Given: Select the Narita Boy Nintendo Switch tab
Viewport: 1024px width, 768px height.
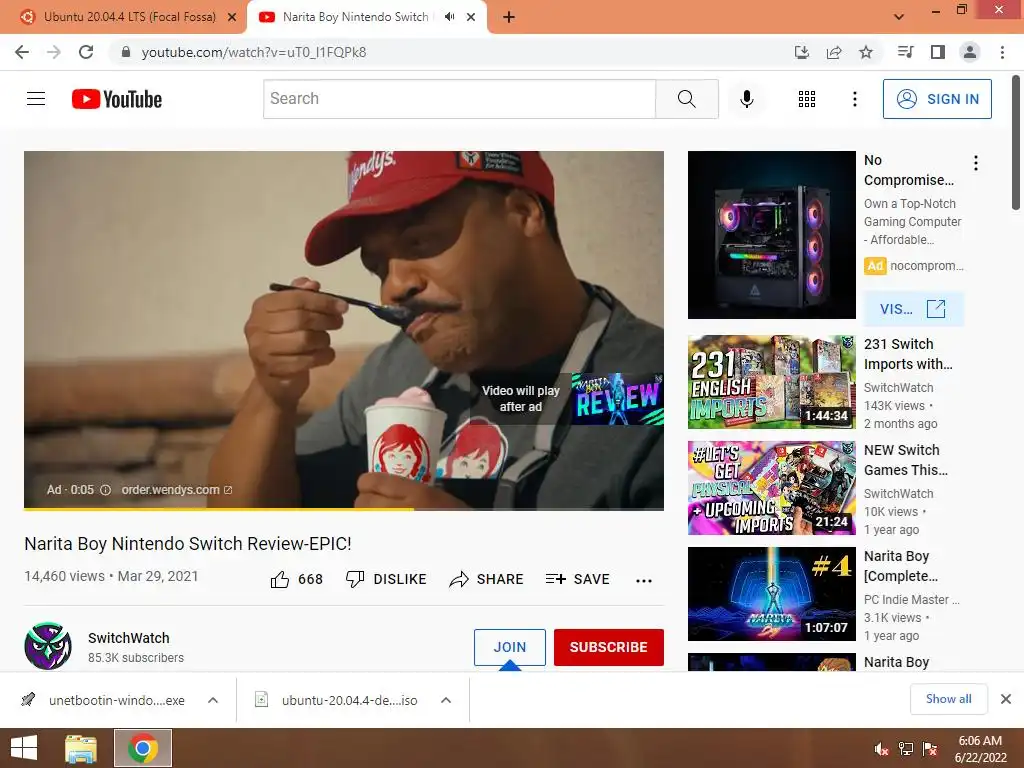Looking at the screenshot, I should (x=356, y=17).
